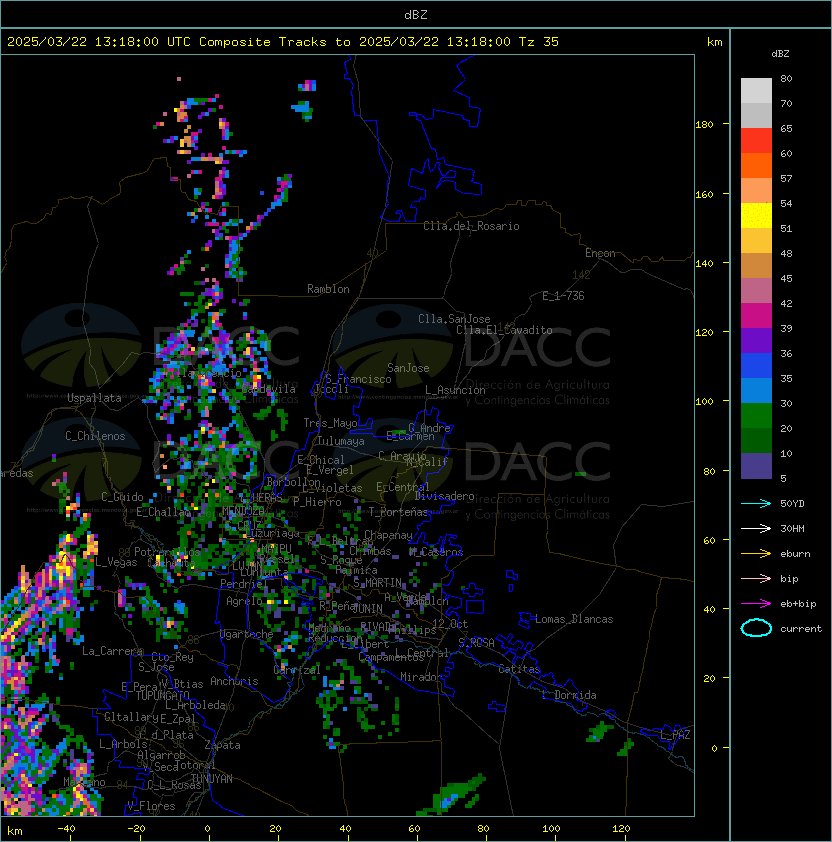Image resolution: width=832 pixels, height=842 pixels.
Task: Click the Uspallata town label
Action: pyautogui.click(x=94, y=398)
